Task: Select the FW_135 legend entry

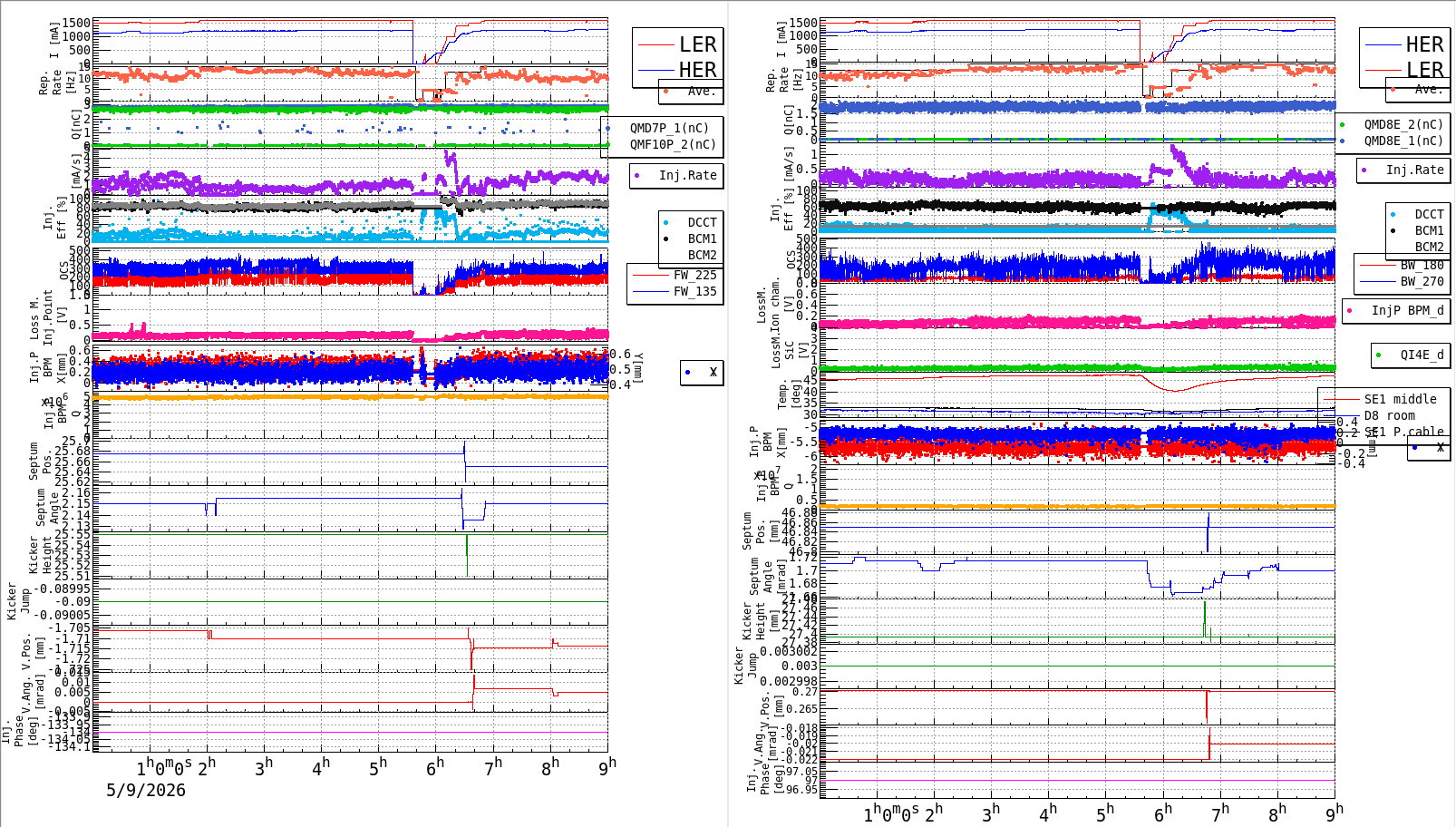Action: 694,291
